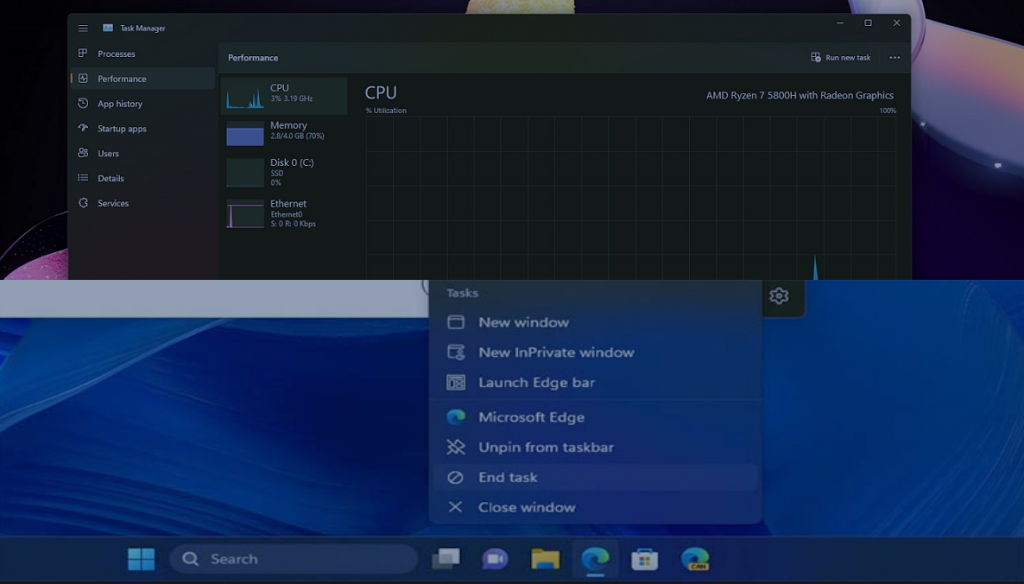Open Services in Task Manager
1024x584 pixels.
click(x=112, y=204)
